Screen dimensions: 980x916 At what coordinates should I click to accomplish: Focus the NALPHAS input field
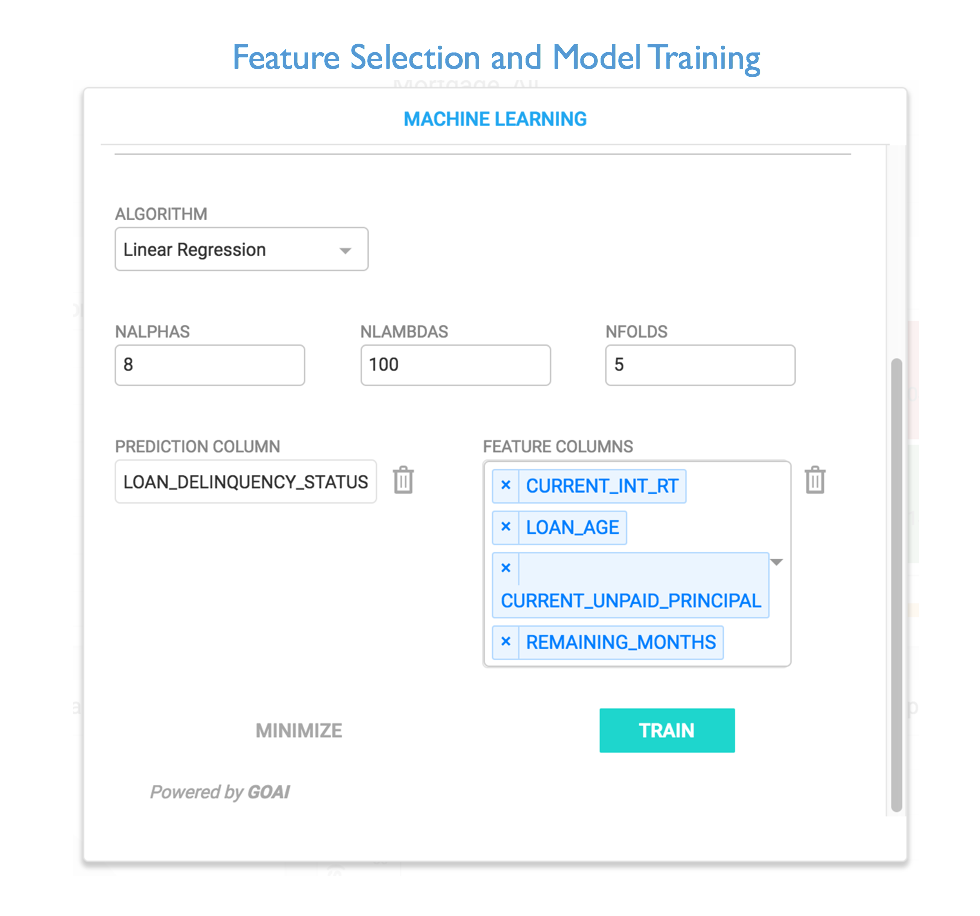pos(210,365)
